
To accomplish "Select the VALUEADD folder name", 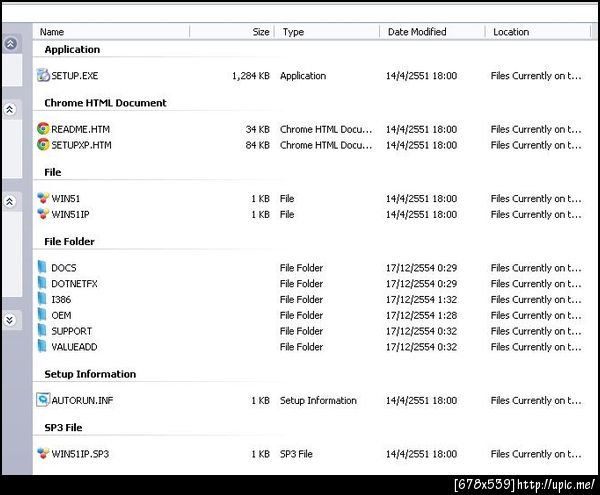I will 74,347.
